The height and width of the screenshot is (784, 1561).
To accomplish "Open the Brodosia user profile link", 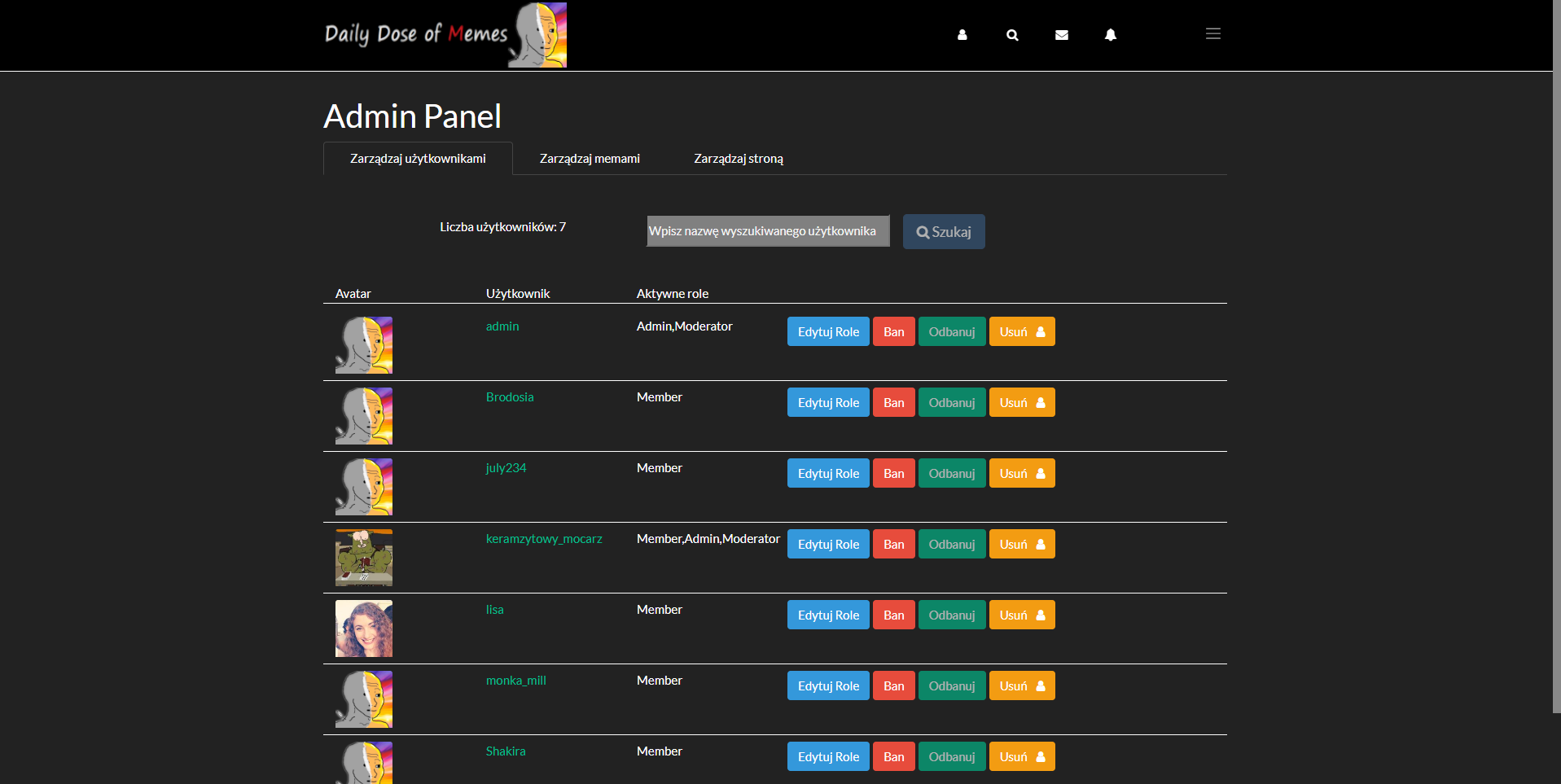I will [510, 396].
